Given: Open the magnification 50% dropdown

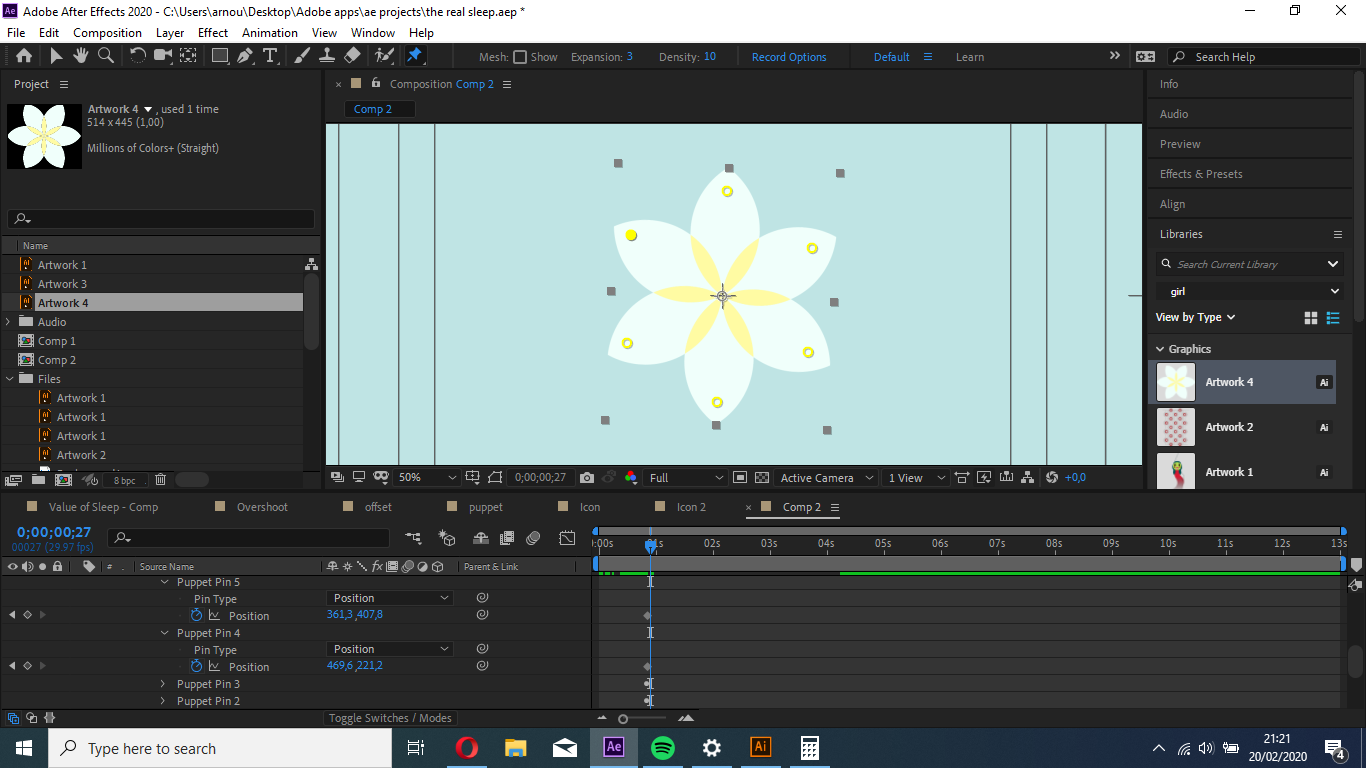Looking at the screenshot, I should 427,477.
